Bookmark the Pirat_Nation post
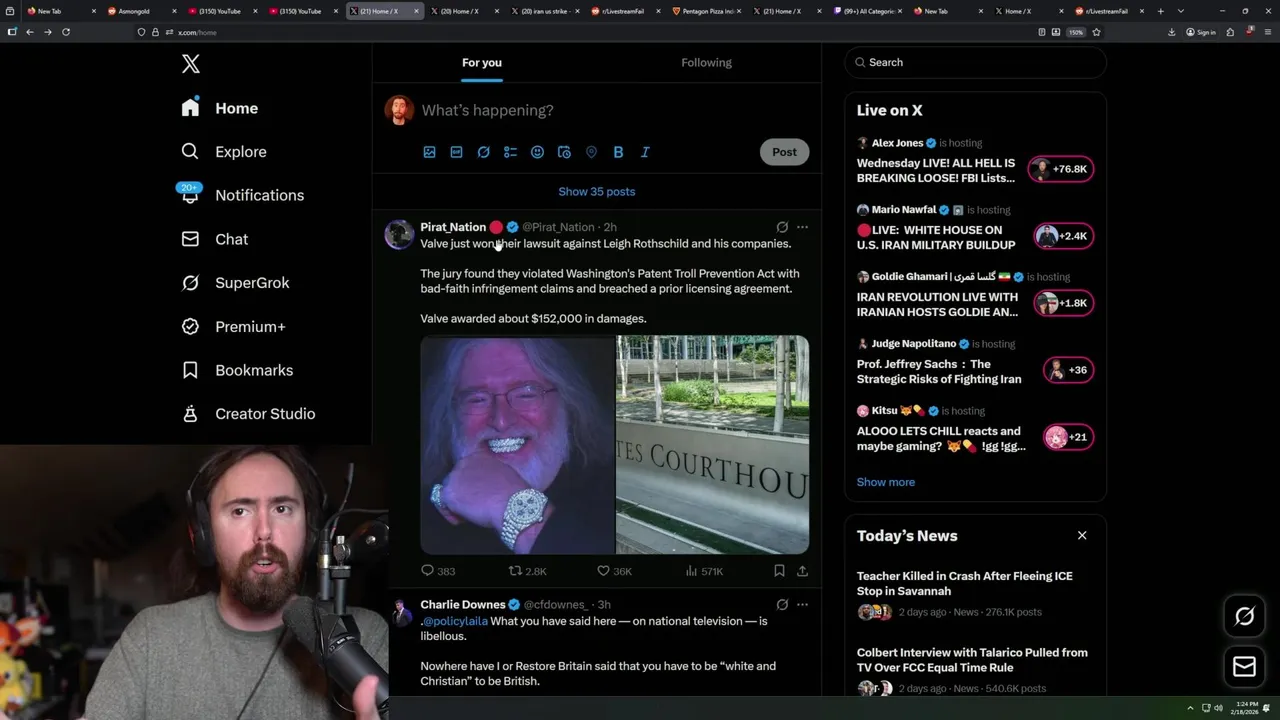The image size is (1280, 720). tap(779, 571)
